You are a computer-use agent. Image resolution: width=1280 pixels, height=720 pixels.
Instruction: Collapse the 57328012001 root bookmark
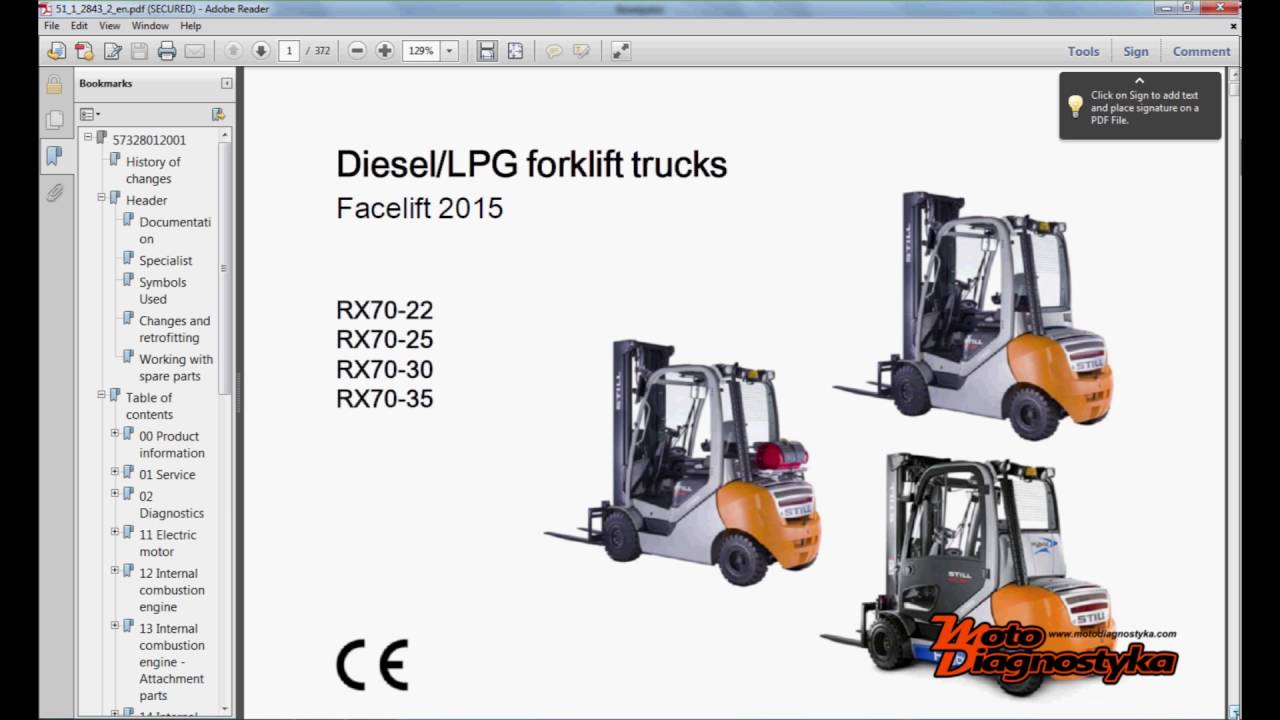tap(88, 137)
